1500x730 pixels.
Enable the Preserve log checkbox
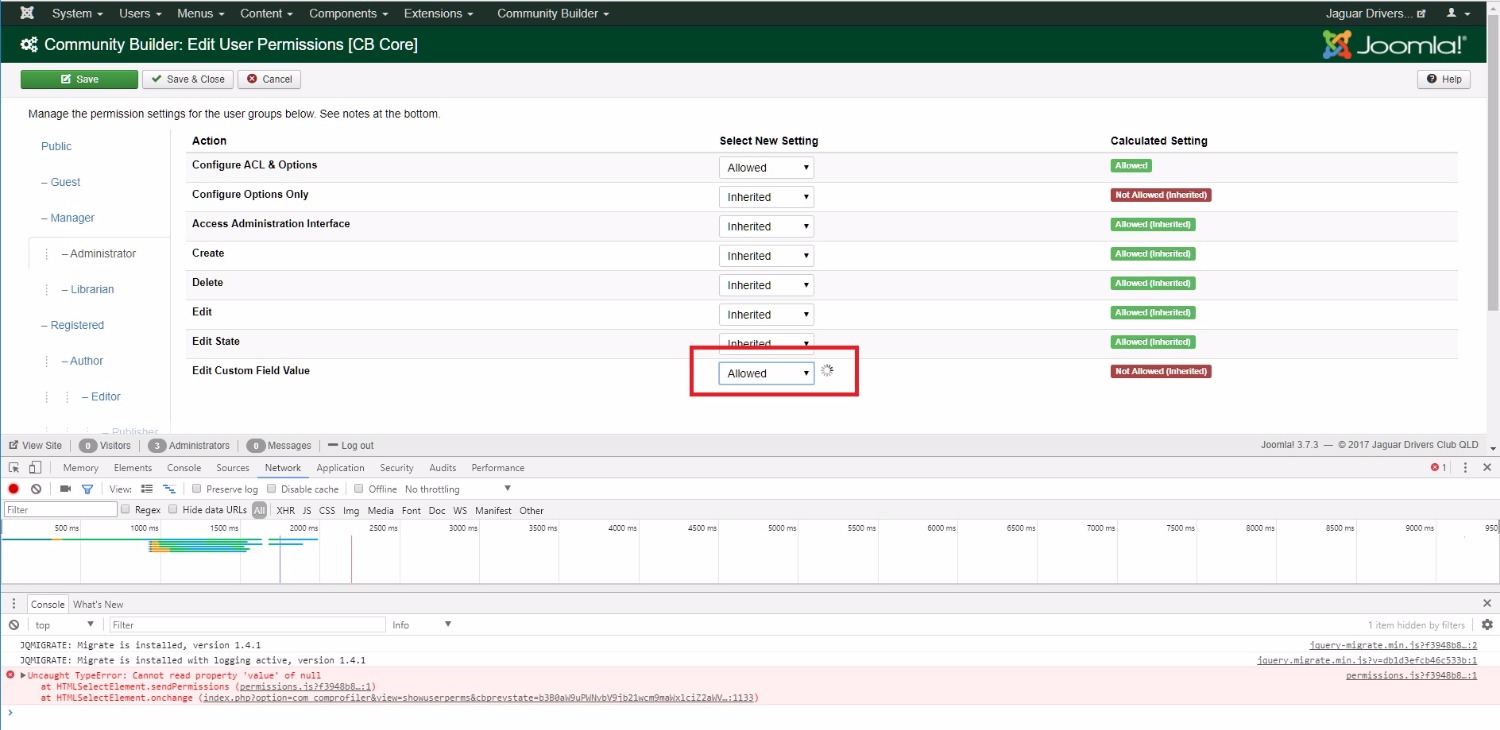(x=197, y=489)
